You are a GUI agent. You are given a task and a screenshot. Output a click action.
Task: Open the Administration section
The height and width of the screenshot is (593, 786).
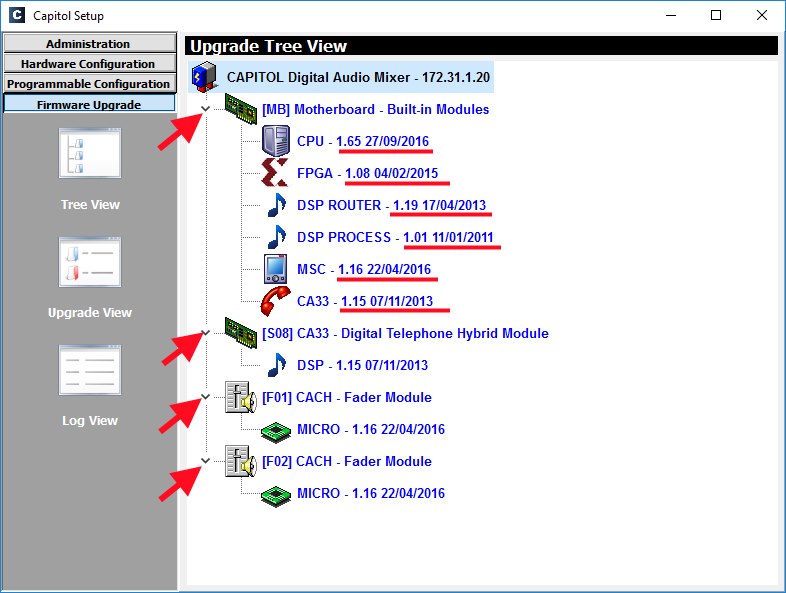coord(89,43)
